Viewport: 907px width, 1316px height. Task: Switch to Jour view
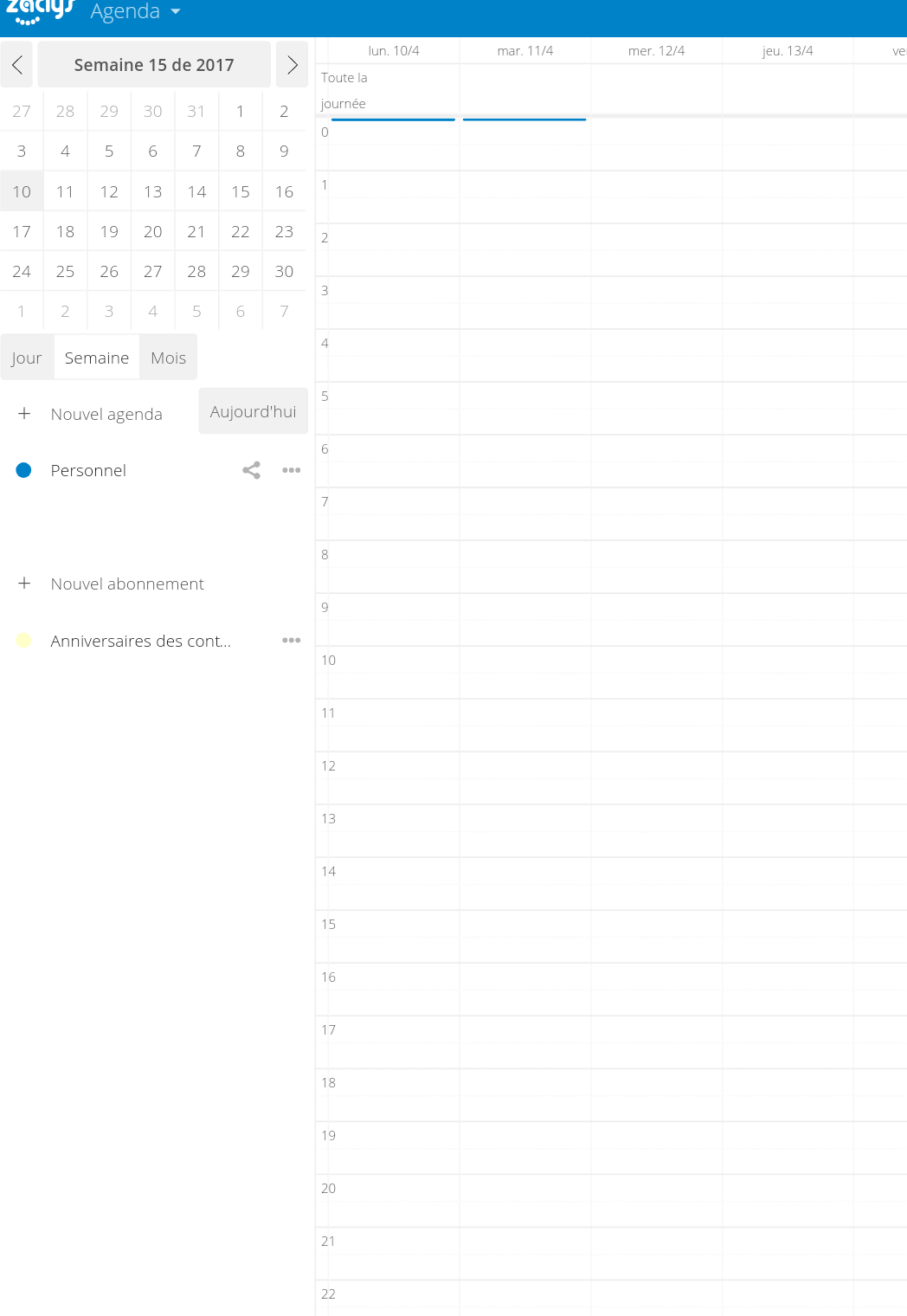(27, 358)
